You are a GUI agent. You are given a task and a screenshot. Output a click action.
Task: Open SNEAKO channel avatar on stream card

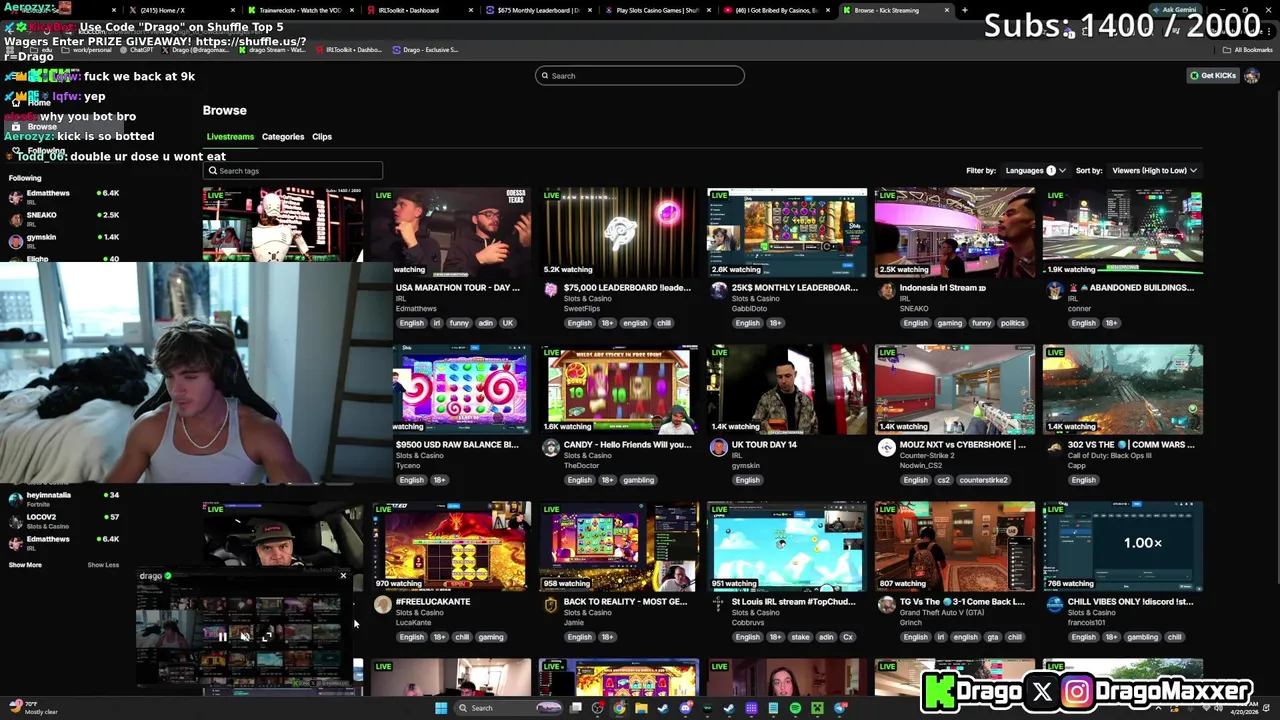pyautogui.click(x=887, y=290)
